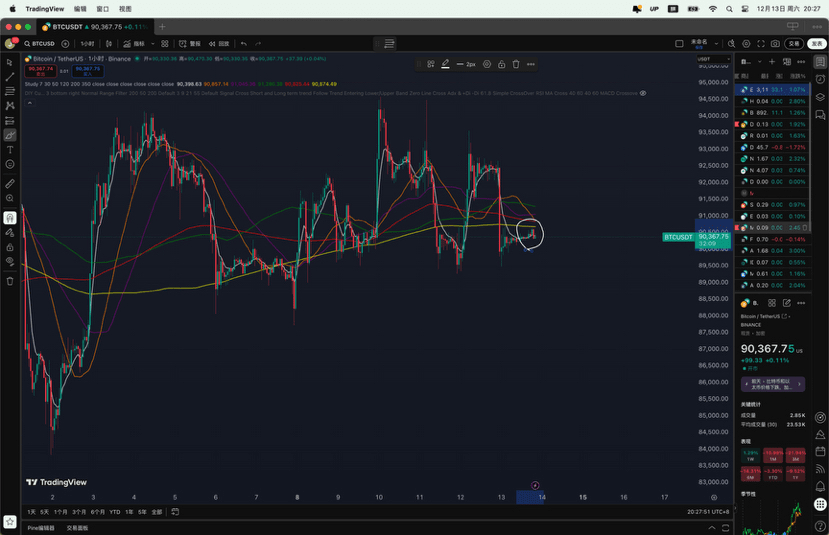Expand the indicators favorites dropdown arrow
This screenshot has height=535, width=829.
(x=153, y=44)
